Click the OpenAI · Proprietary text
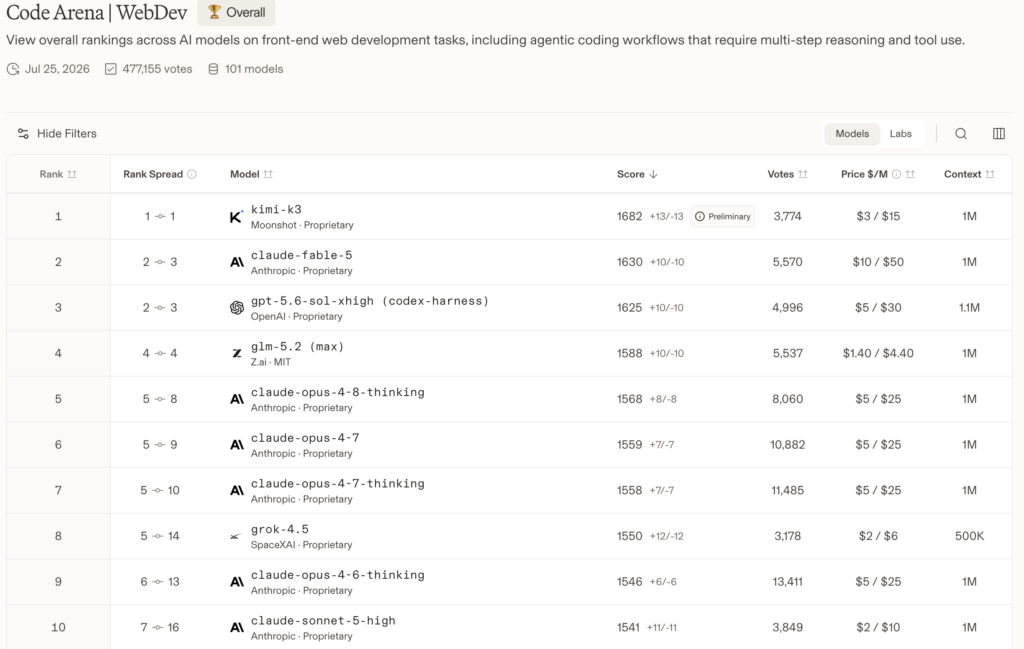The height and width of the screenshot is (649, 1024). (296, 317)
